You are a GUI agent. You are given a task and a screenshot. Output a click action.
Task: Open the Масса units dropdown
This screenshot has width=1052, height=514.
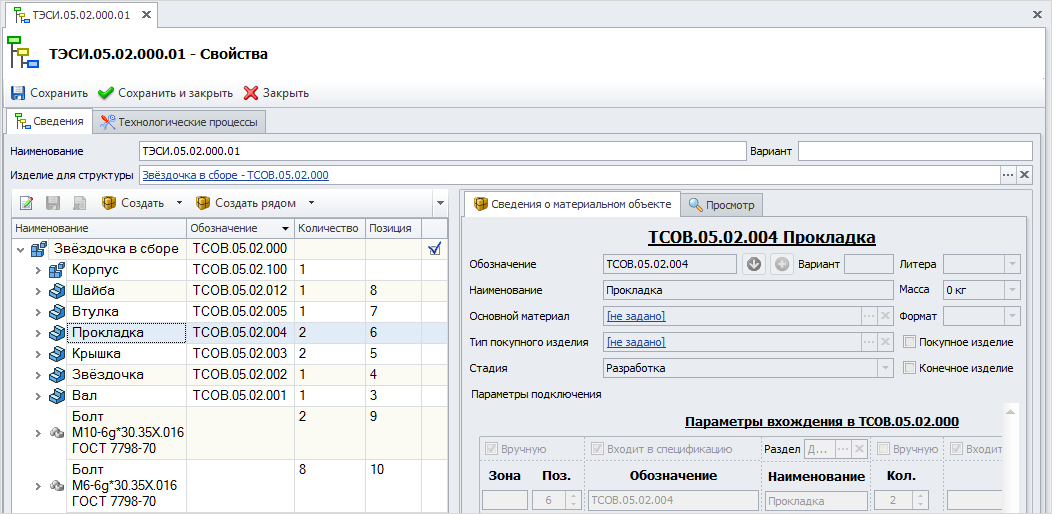click(x=1012, y=290)
